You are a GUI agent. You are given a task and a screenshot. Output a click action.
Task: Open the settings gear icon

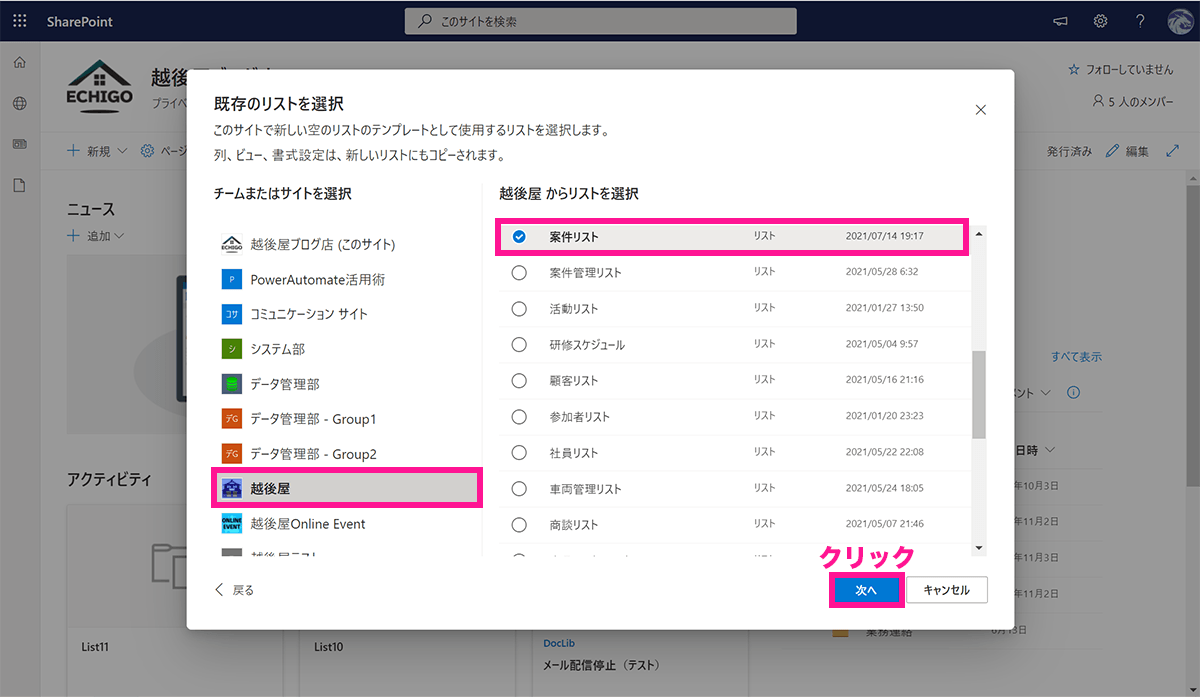1100,21
